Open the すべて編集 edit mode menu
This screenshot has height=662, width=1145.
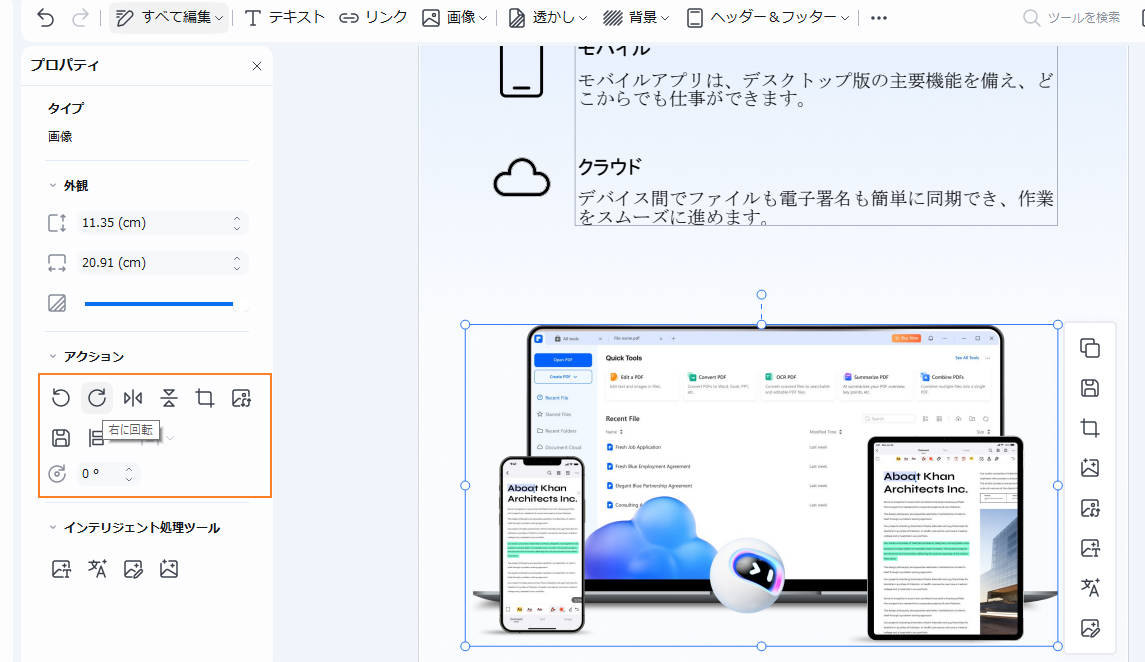pyautogui.click(x=168, y=17)
